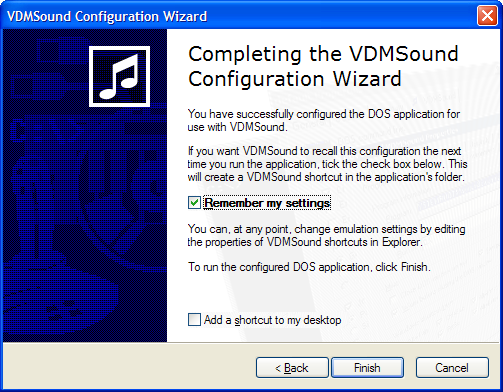Cancel the configuration wizard

452,368
